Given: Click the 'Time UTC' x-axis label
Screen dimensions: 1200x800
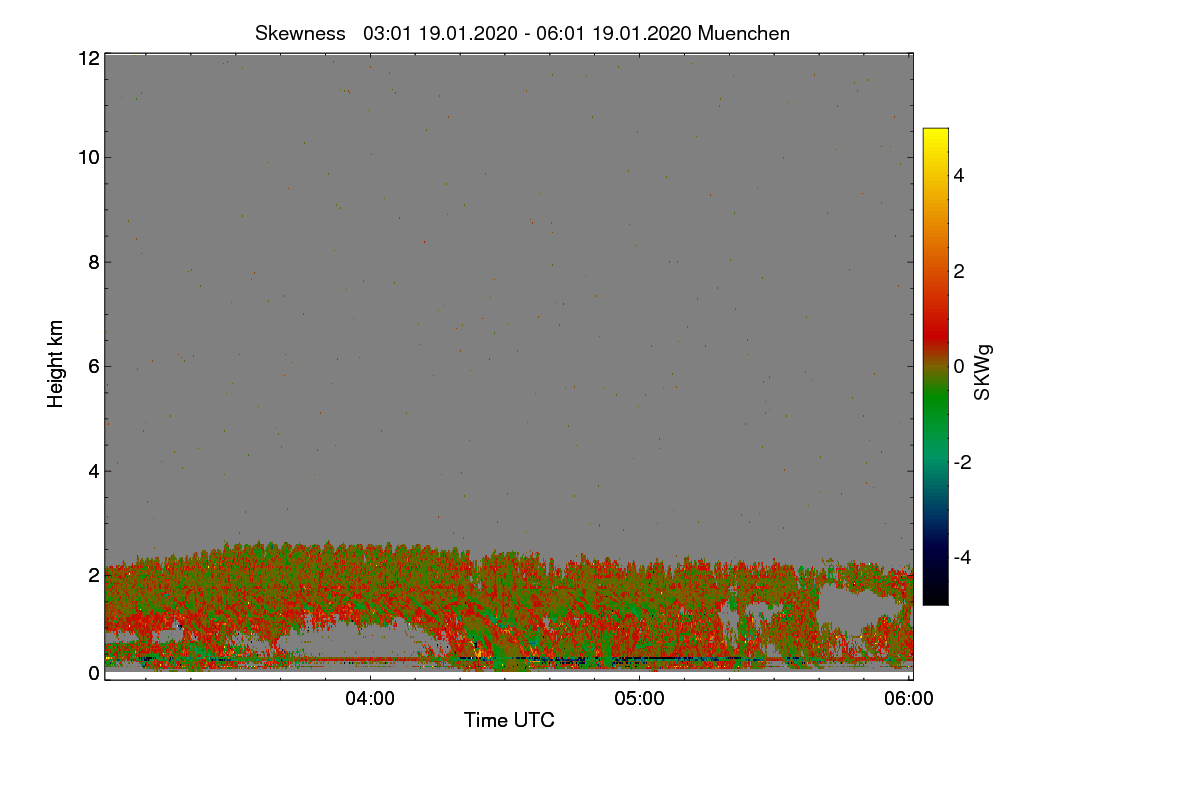Looking at the screenshot, I should (x=509, y=720).
